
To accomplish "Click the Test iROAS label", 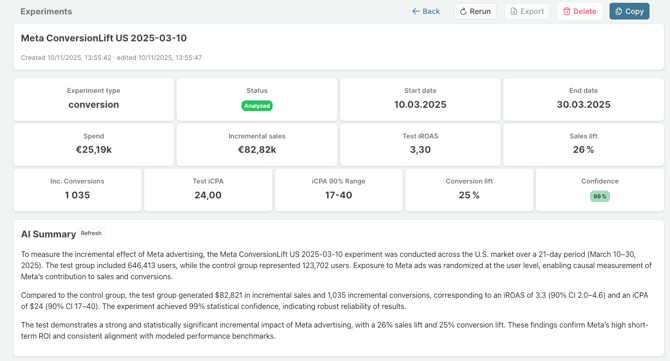I will [420, 136].
